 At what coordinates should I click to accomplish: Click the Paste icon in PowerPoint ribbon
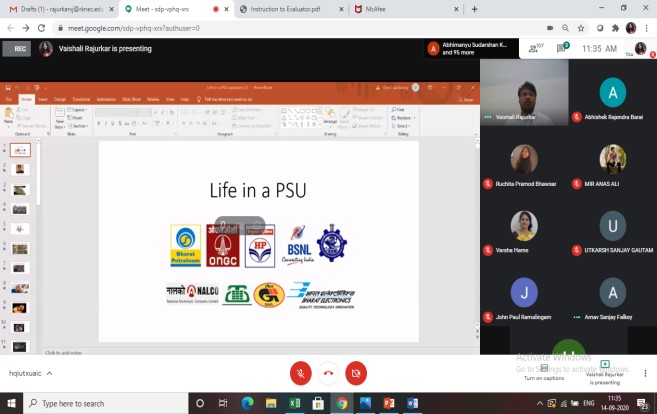coord(8,115)
